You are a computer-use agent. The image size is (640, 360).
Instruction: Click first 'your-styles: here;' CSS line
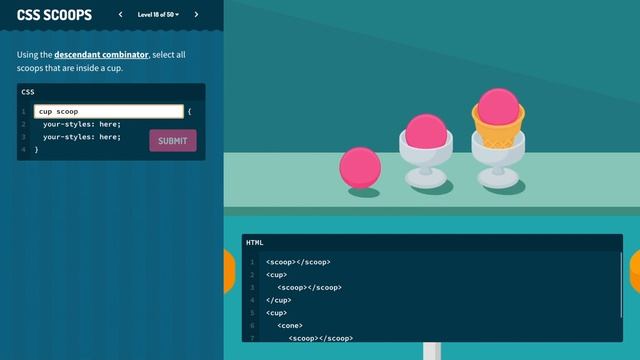[x=82, y=124]
